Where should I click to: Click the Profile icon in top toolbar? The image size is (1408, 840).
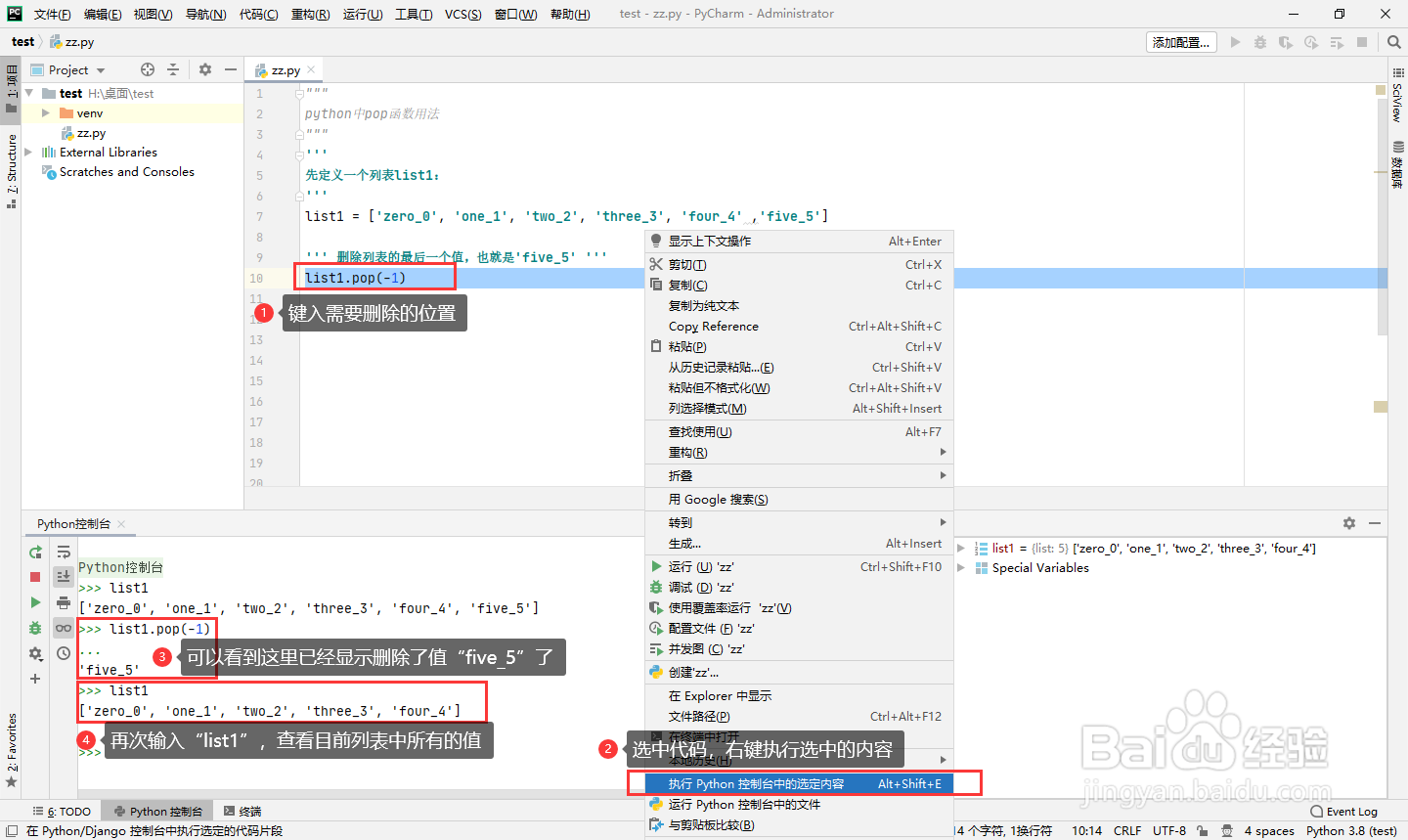pyautogui.click(x=1311, y=42)
